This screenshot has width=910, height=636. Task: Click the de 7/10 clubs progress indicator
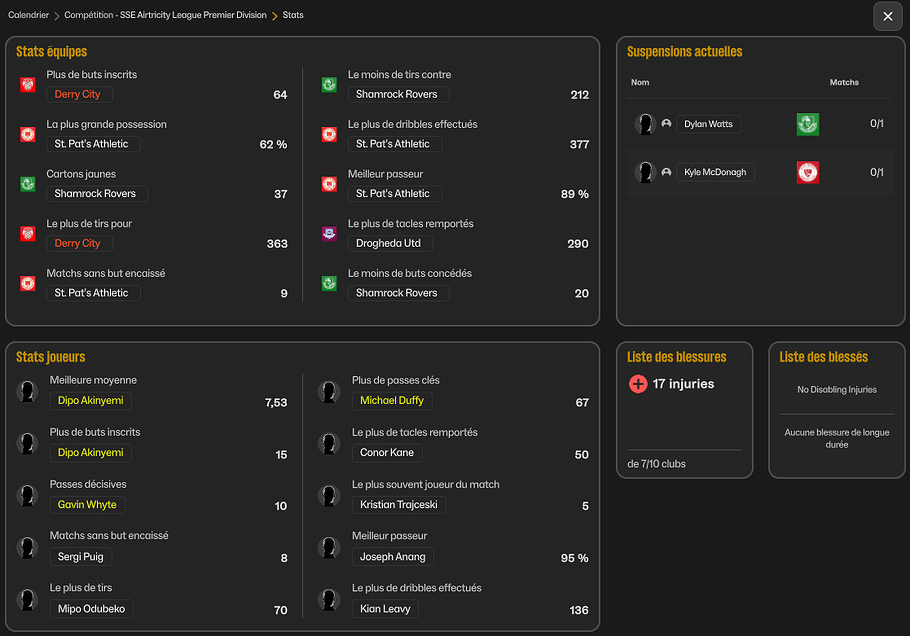(x=659, y=463)
